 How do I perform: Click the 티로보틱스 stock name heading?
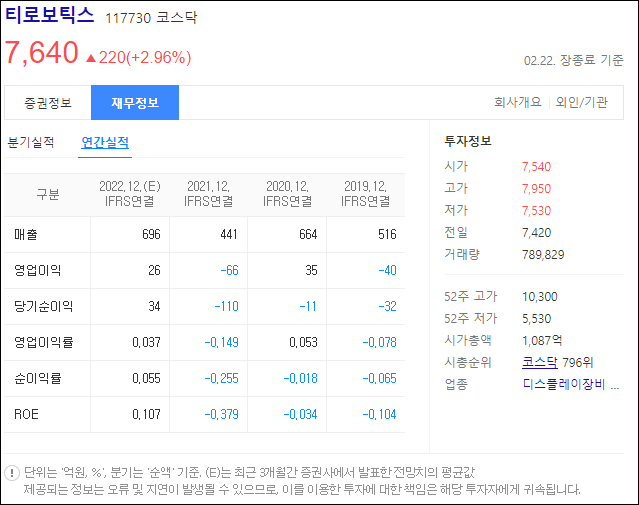pos(49,15)
